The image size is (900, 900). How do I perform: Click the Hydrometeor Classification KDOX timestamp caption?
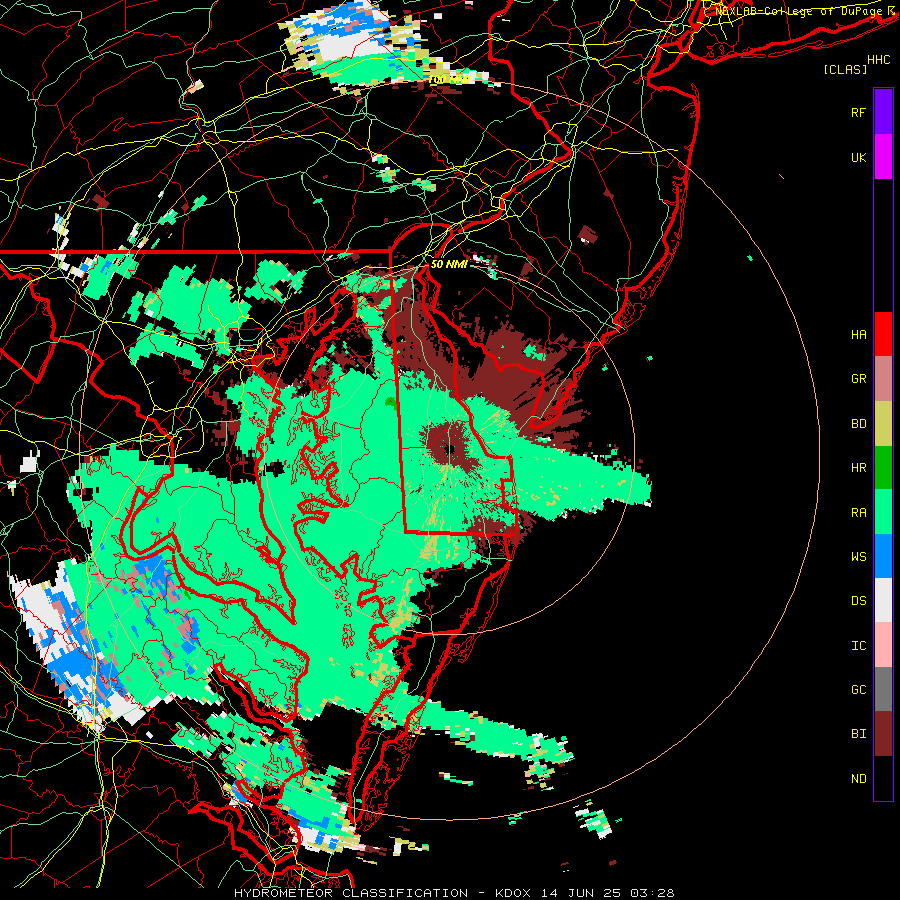pyautogui.click(x=454, y=893)
